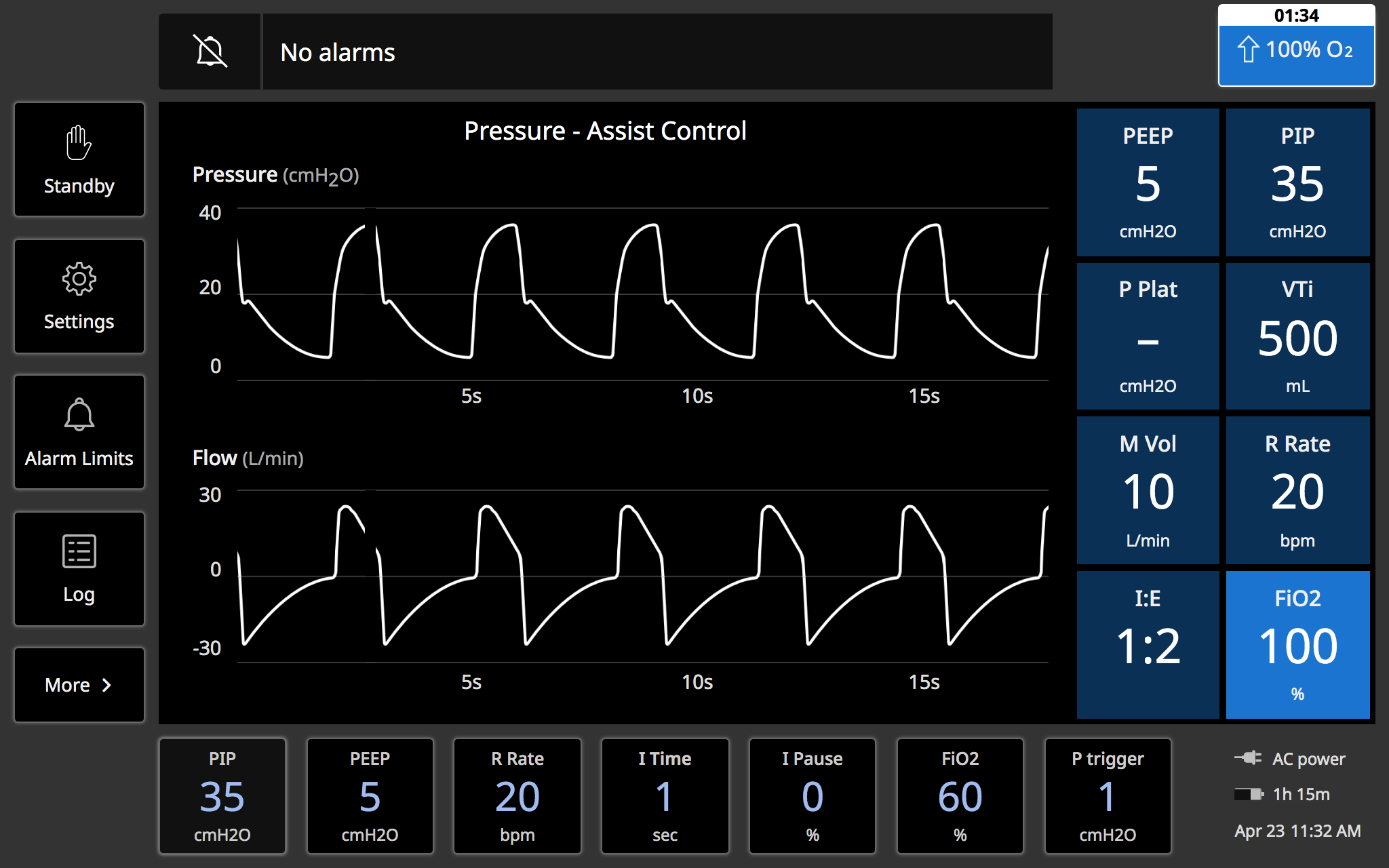Select the FiO2 100% monitoring tile

tap(1297, 644)
